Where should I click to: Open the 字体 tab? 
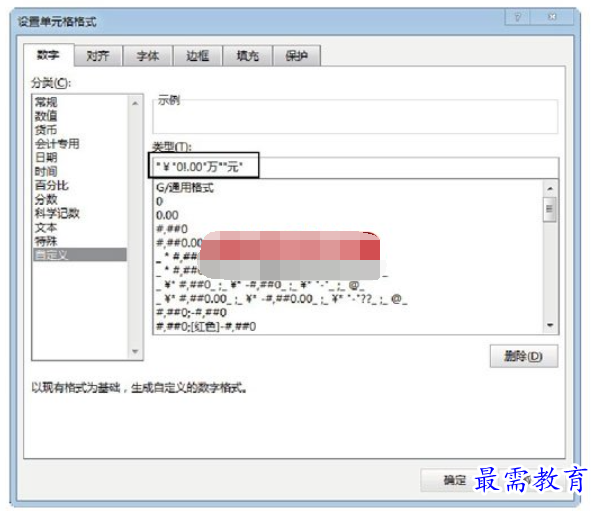(x=148, y=56)
